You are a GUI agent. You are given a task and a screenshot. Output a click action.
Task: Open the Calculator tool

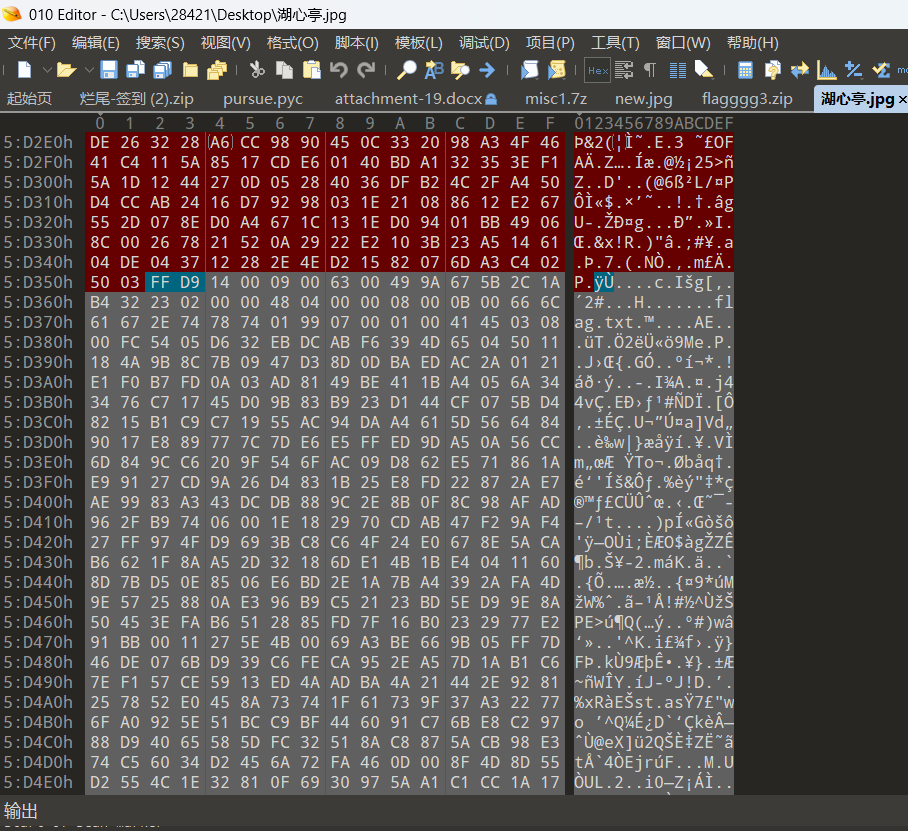point(745,70)
